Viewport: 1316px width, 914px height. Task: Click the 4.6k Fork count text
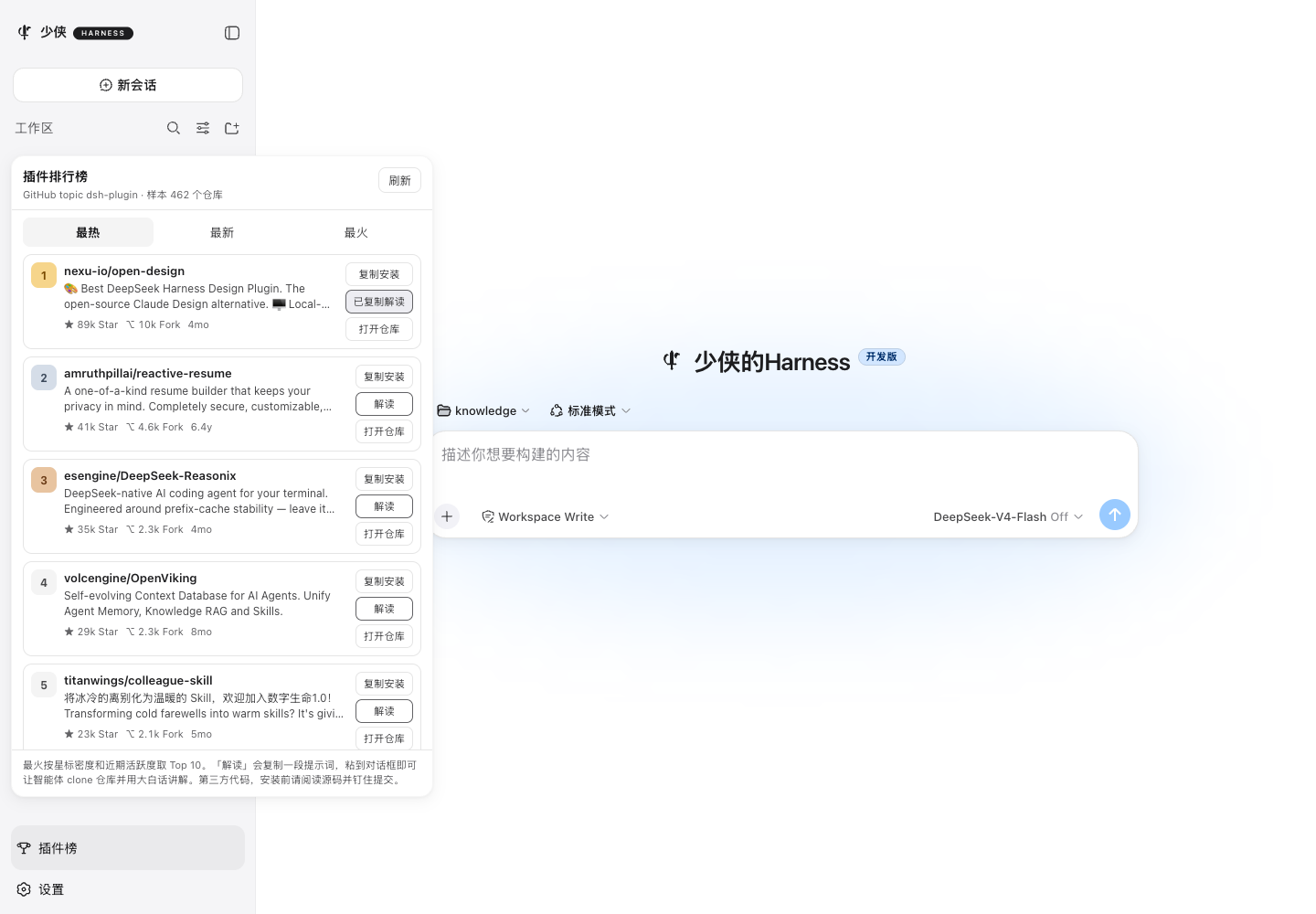154,427
